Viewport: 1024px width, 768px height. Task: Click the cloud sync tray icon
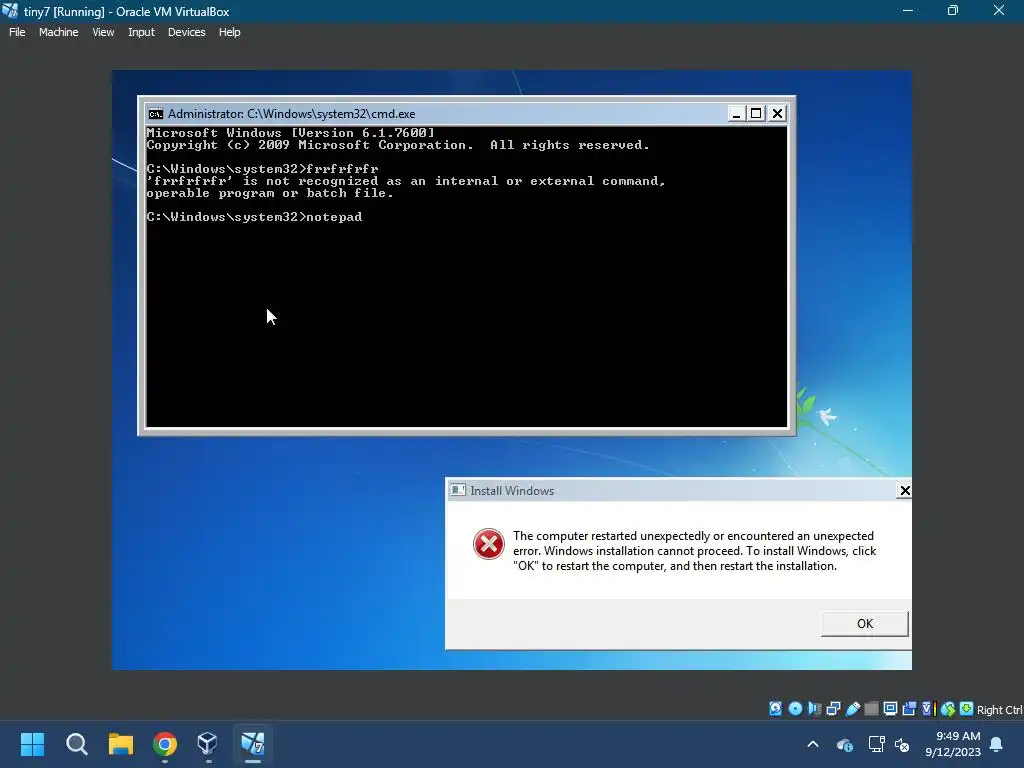844,744
